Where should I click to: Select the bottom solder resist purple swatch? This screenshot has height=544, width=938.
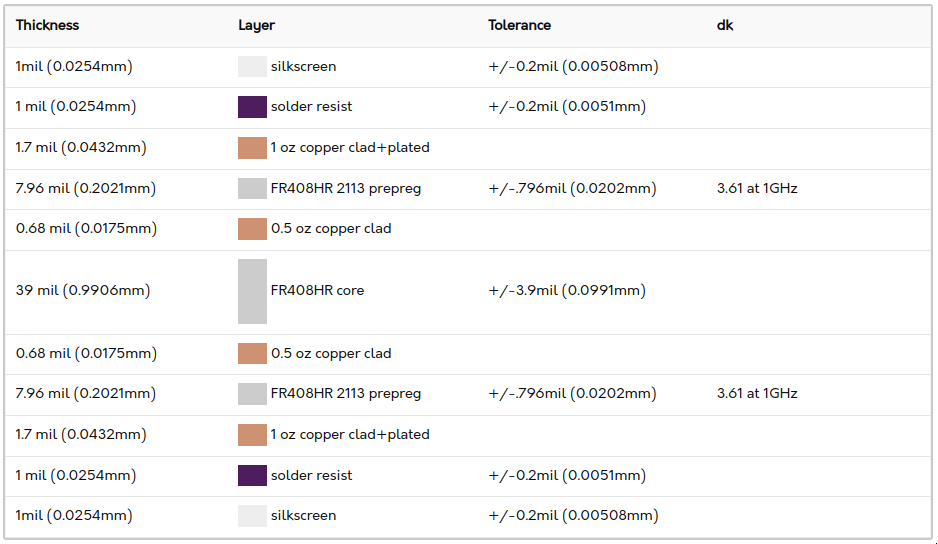tap(252, 476)
